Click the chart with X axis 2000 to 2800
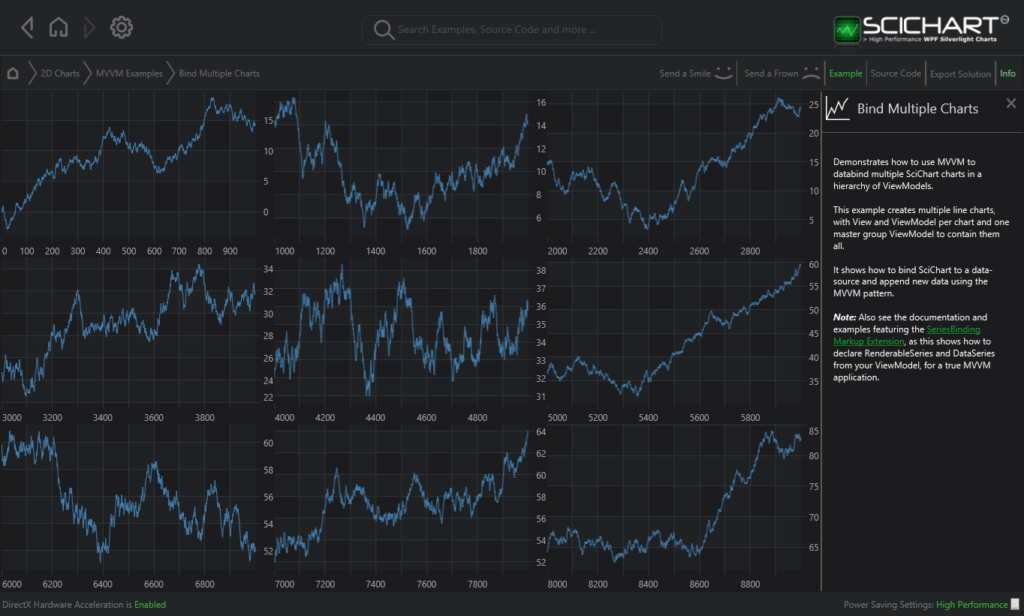Viewport: 1024px width, 616px height. pos(674,163)
